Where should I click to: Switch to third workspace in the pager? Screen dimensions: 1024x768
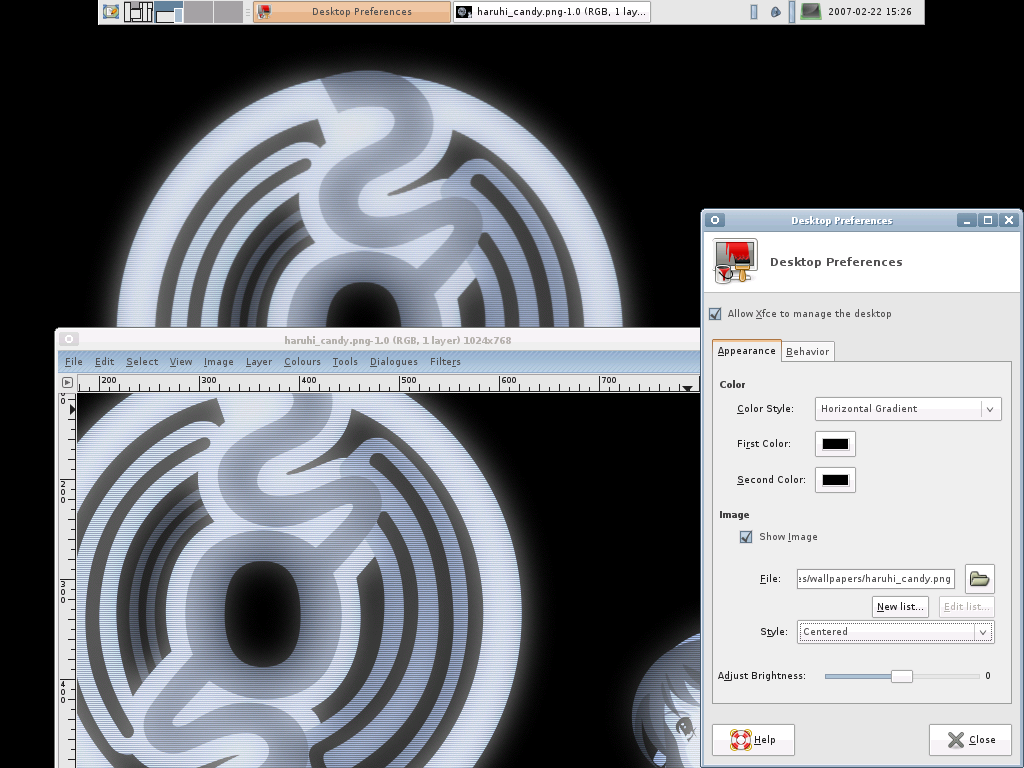[x=199, y=12]
